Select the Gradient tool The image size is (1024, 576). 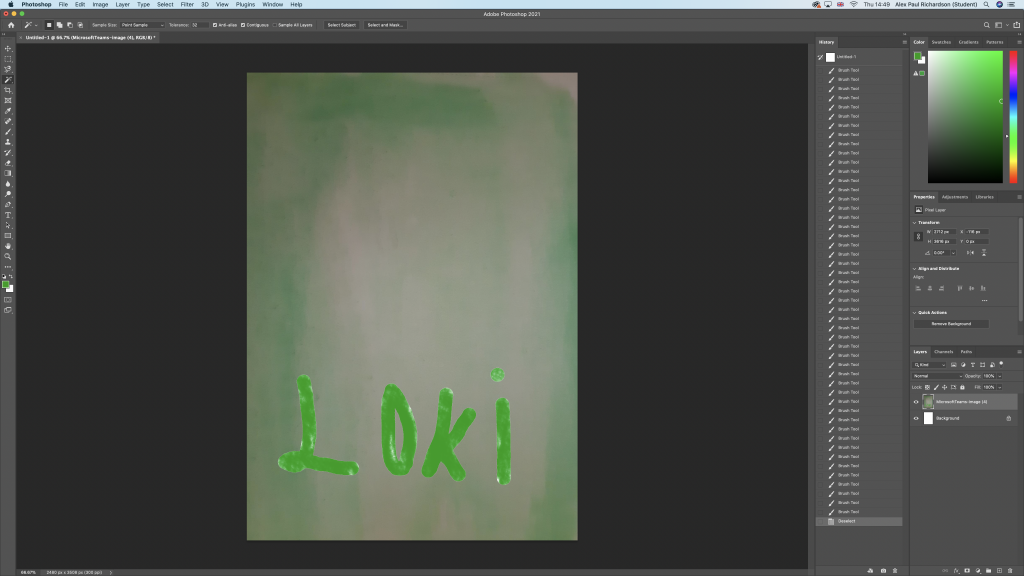(8, 174)
